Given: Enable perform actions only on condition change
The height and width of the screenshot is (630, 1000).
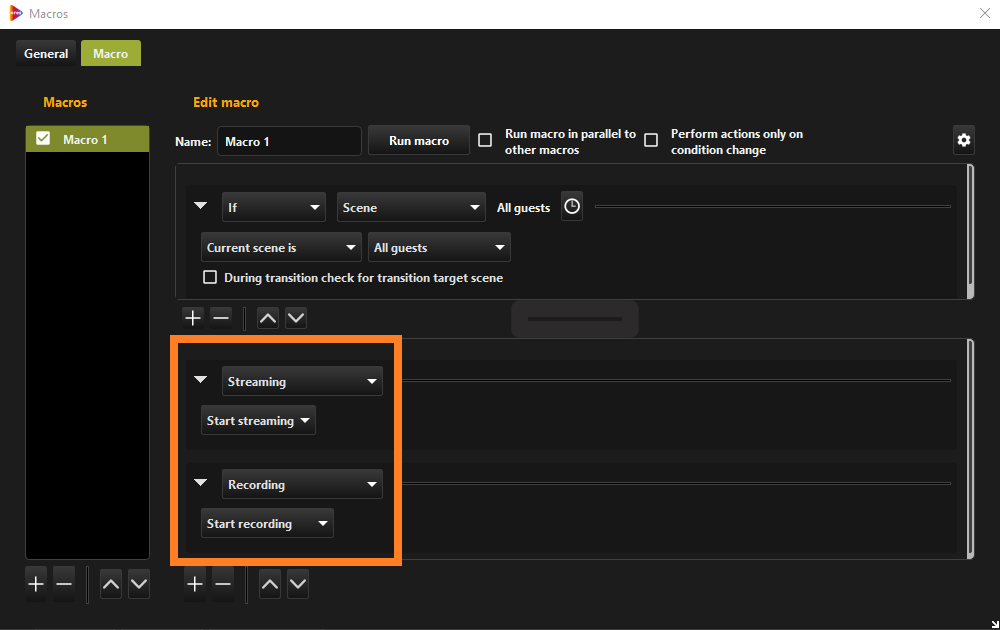Looking at the screenshot, I should (651, 140).
